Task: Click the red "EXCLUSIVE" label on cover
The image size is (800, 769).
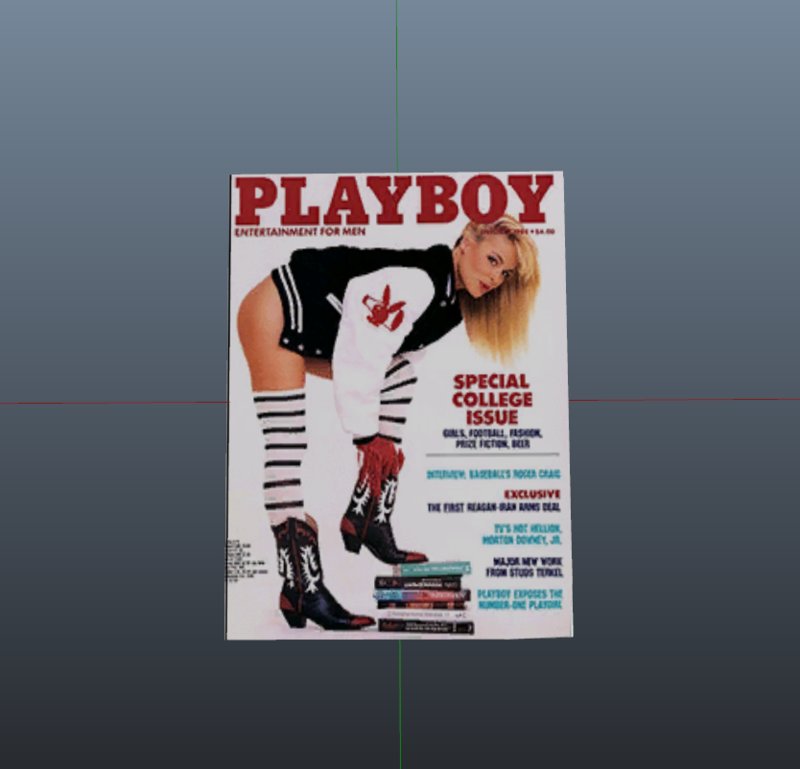Action: point(532,494)
